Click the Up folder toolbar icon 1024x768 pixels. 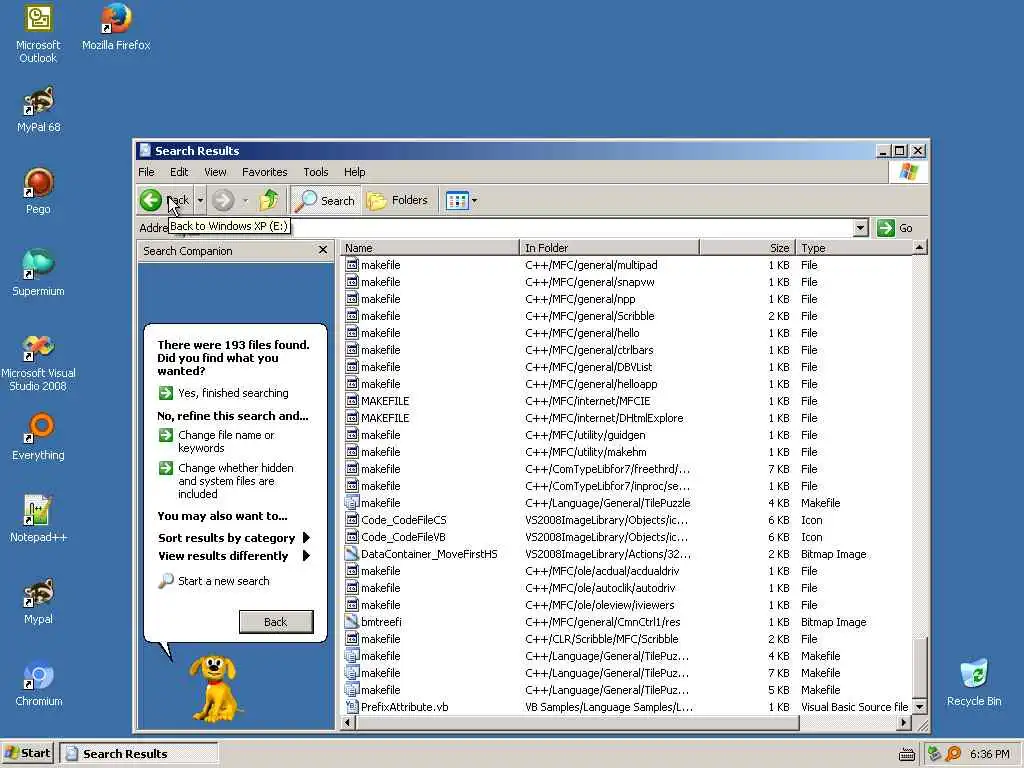[x=268, y=200]
